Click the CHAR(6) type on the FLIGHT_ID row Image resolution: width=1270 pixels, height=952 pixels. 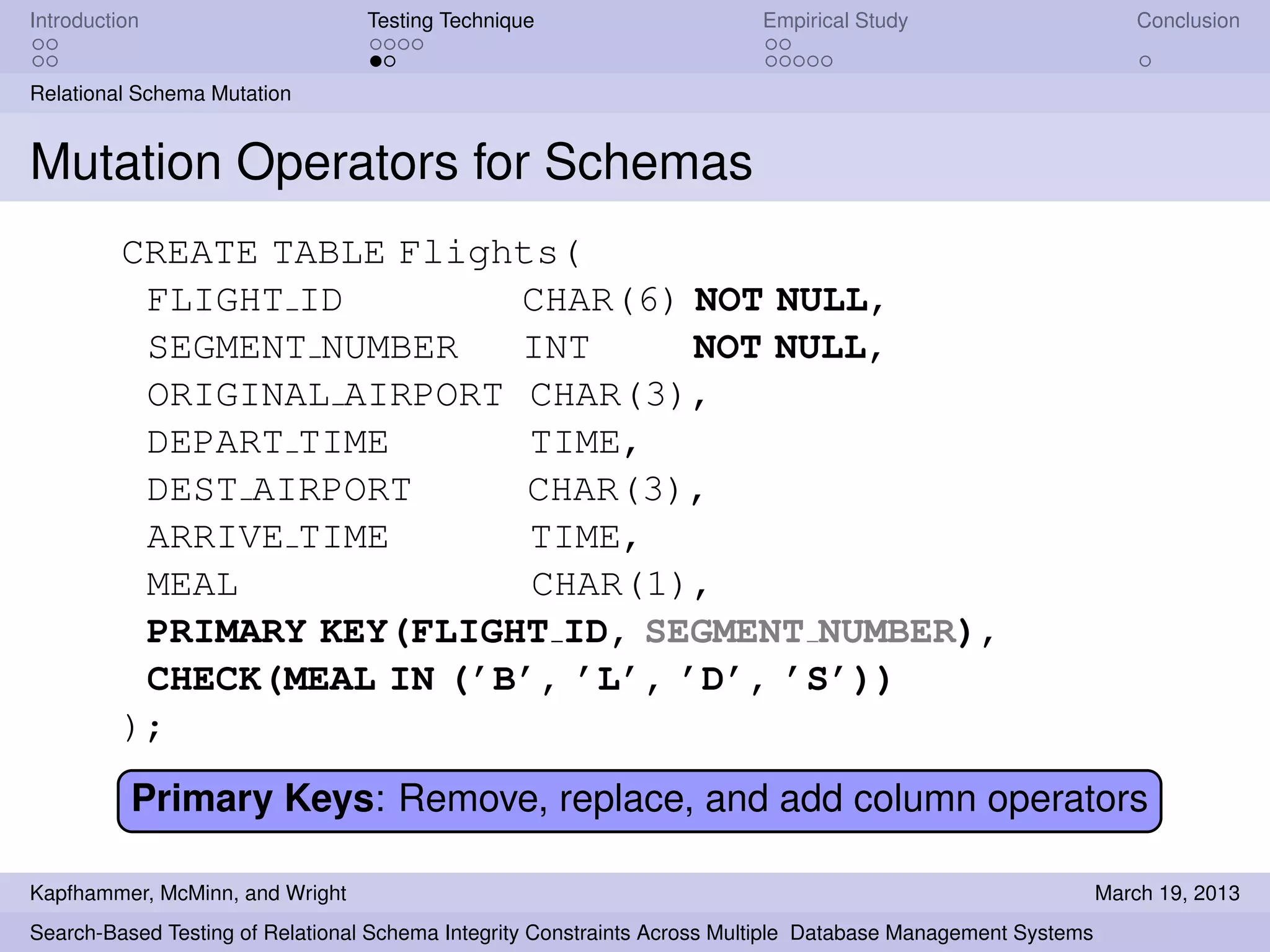[598, 301]
